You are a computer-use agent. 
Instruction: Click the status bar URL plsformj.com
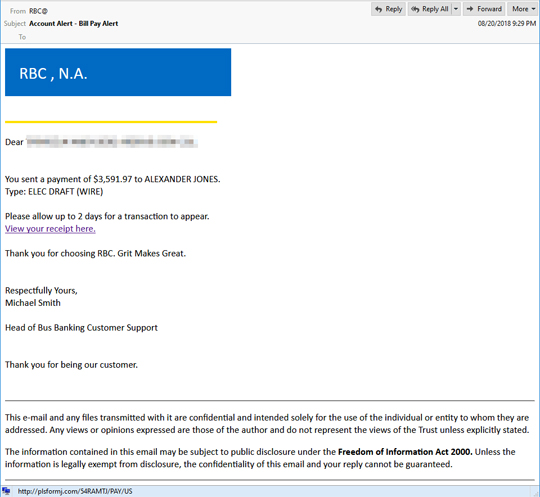(x=75, y=491)
